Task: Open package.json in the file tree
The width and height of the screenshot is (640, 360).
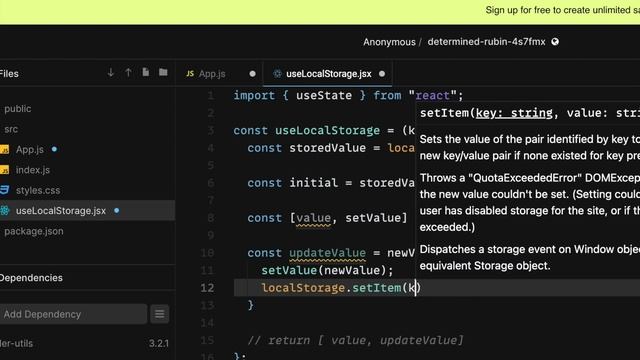Action: click(x=34, y=231)
